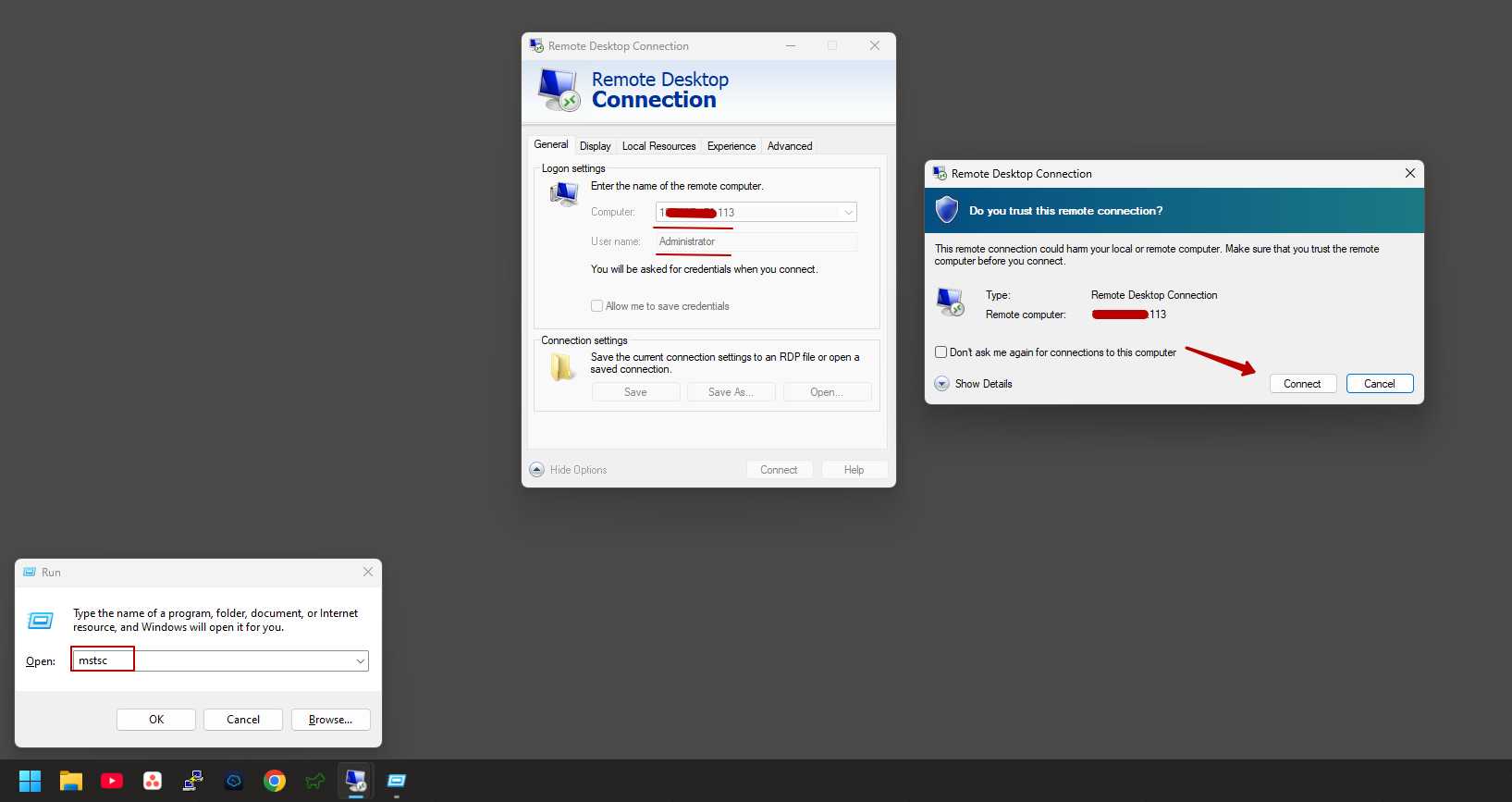Open the Windows Start menu
Image resolution: width=1512 pixels, height=802 pixels.
[30, 781]
